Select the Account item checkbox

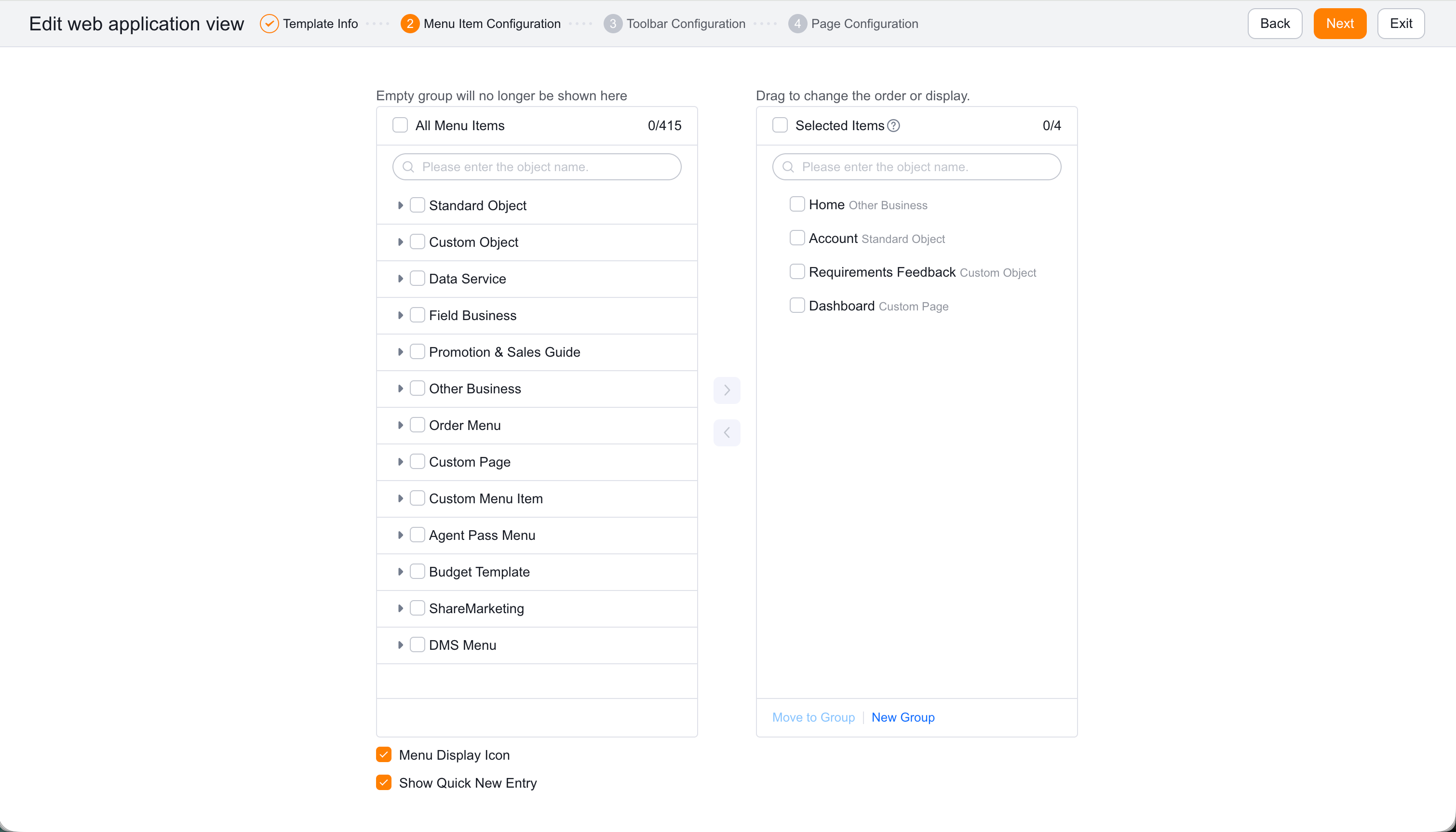click(797, 238)
